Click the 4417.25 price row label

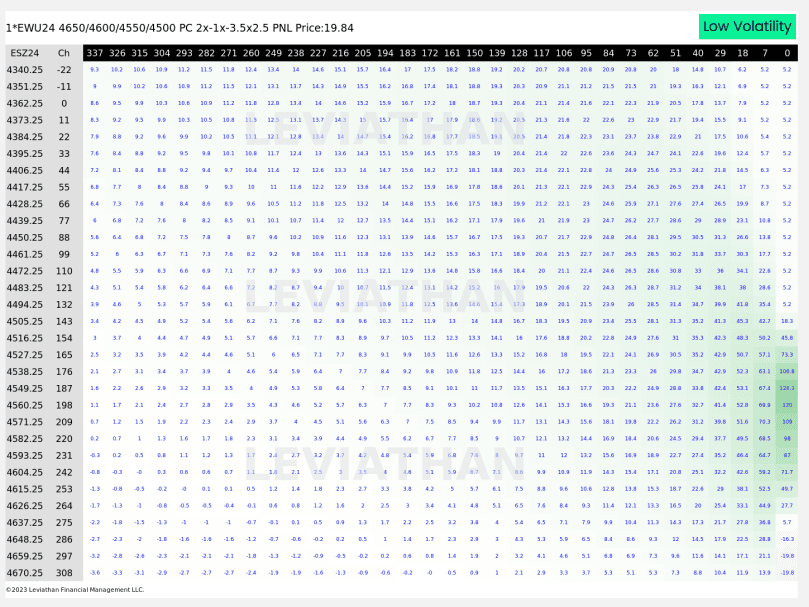coord(24,187)
